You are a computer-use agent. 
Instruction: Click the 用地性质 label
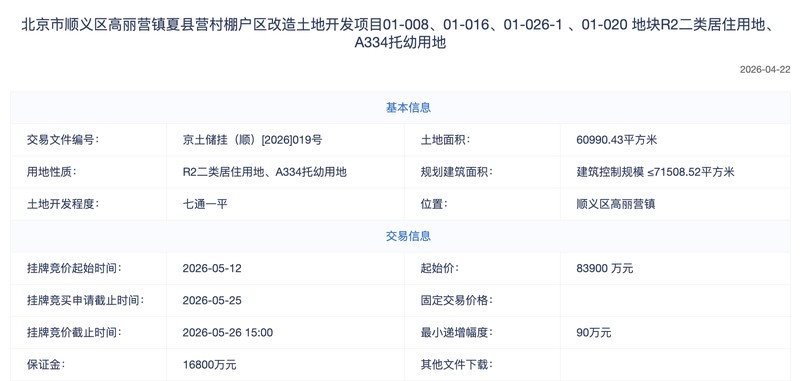coord(52,172)
